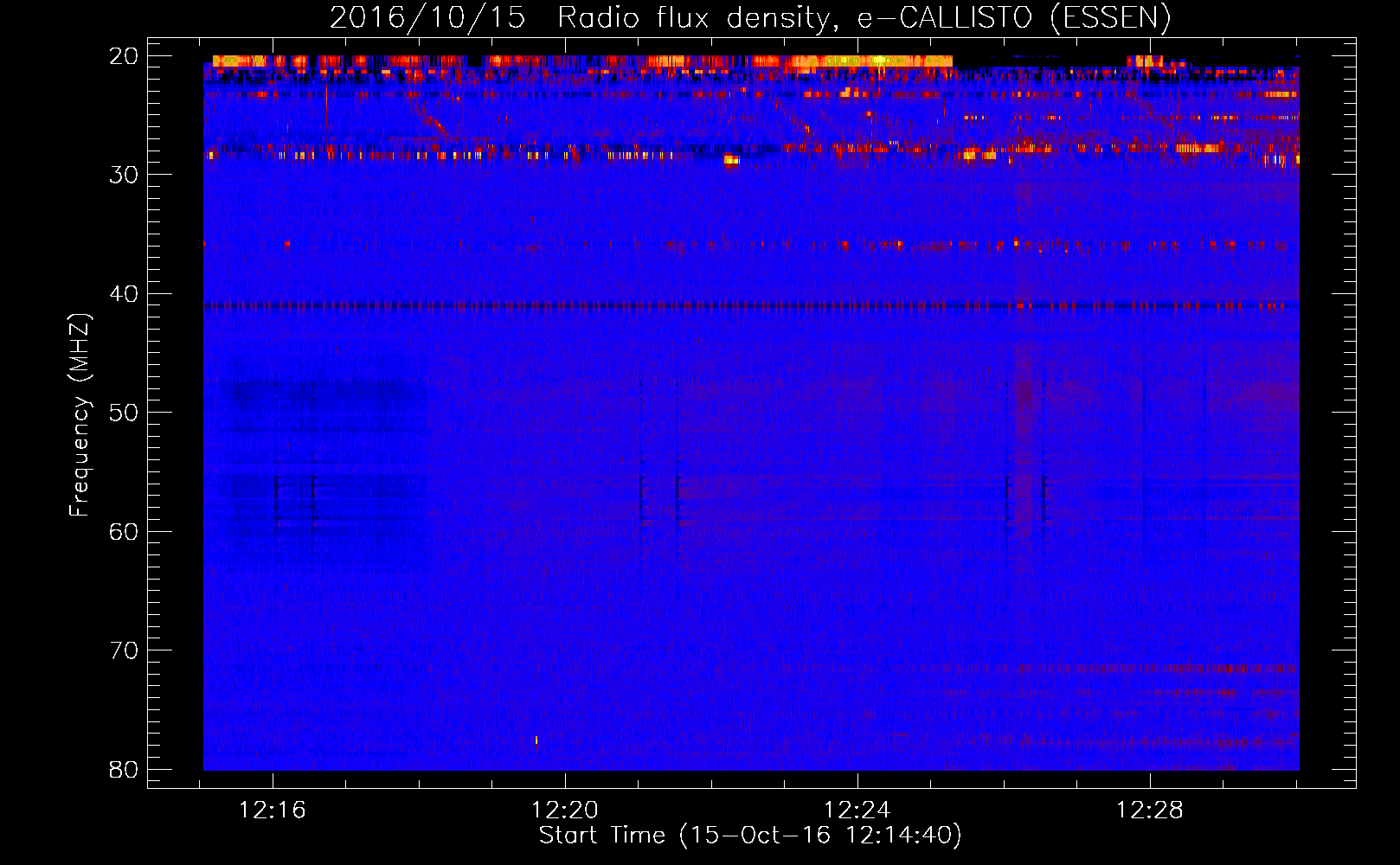This screenshot has height=865, width=1400.
Task: Click the plot title '2016/10/15 Radio flux density, e-CALLISTO (ESSEN)'
Action: tap(750, 17)
